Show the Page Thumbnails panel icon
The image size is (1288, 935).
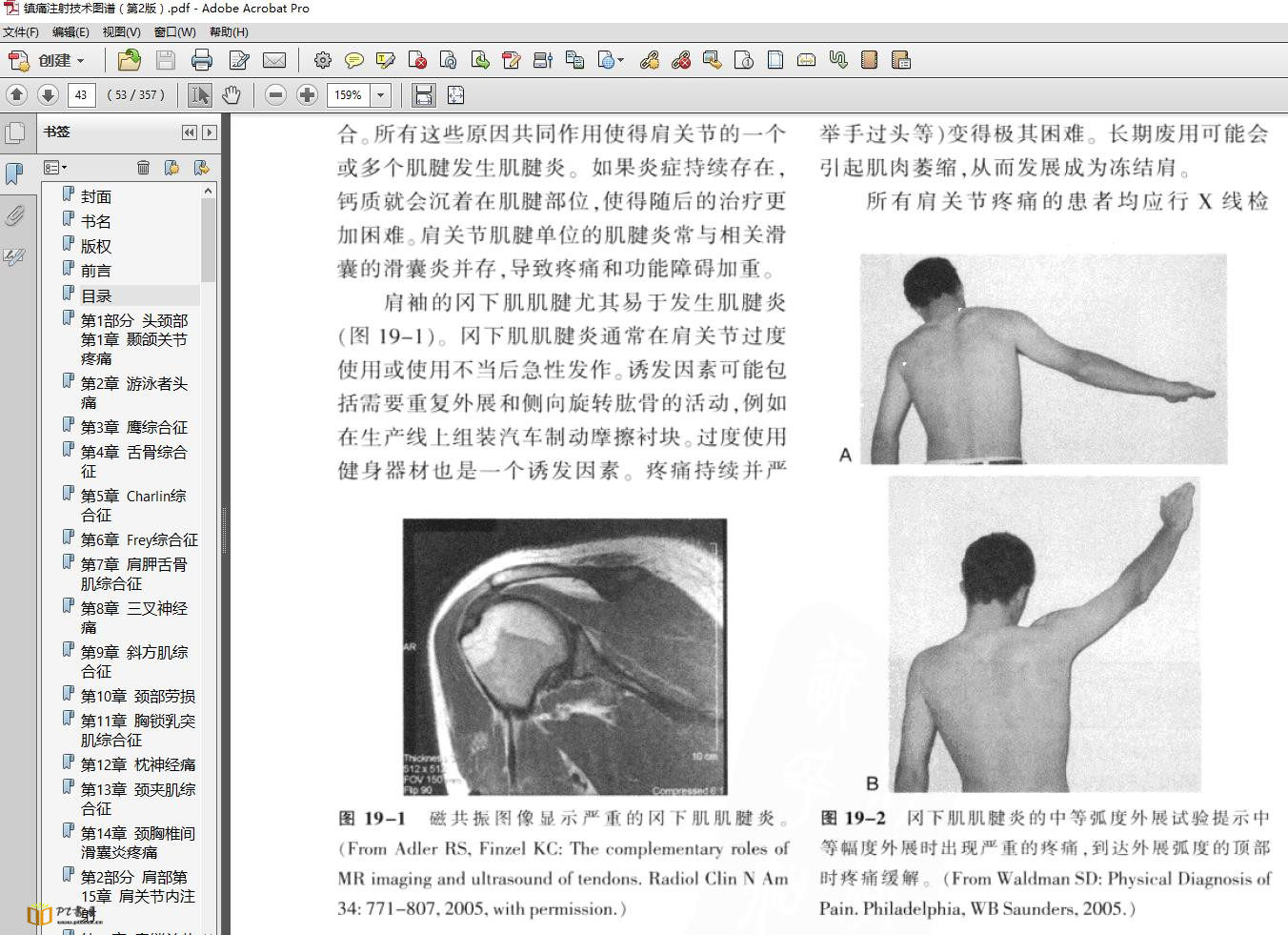(x=14, y=132)
